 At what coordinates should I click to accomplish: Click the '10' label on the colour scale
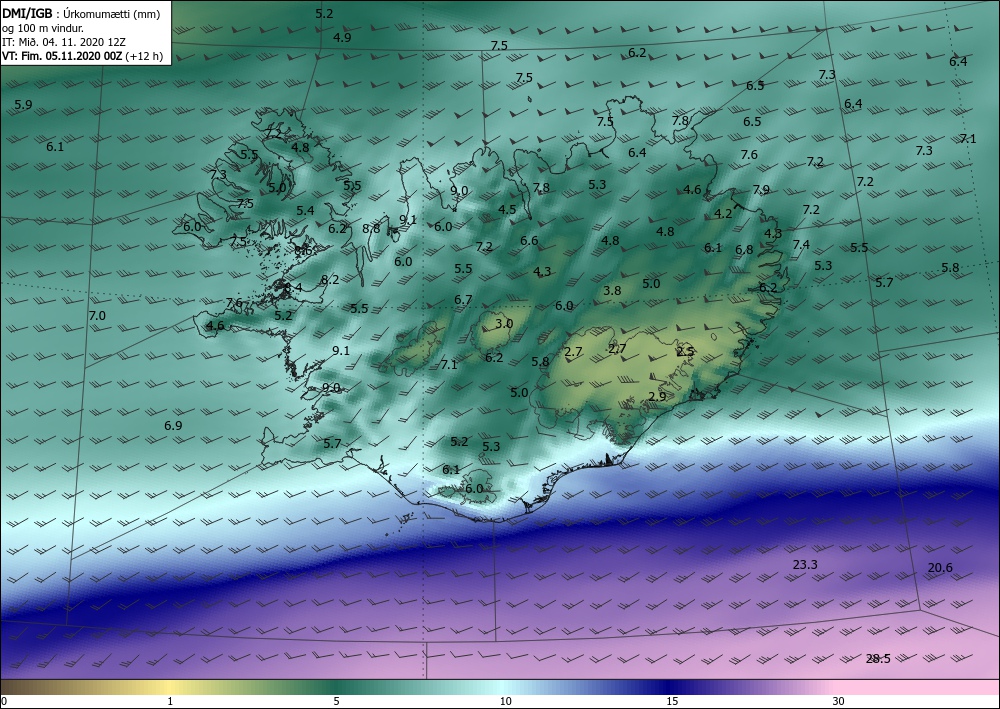click(505, 701)
